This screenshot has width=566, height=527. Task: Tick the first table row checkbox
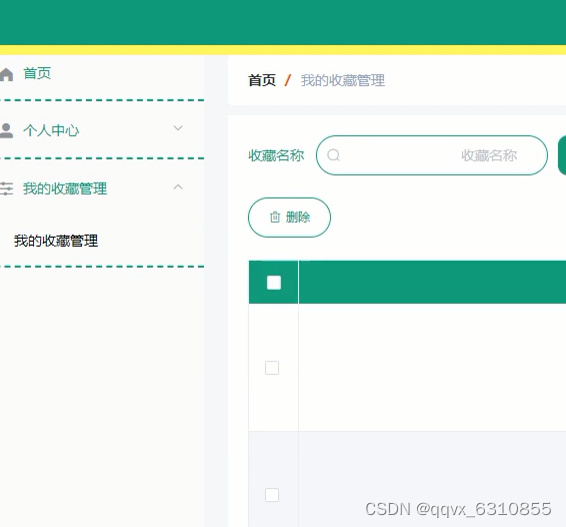(272, 368)
